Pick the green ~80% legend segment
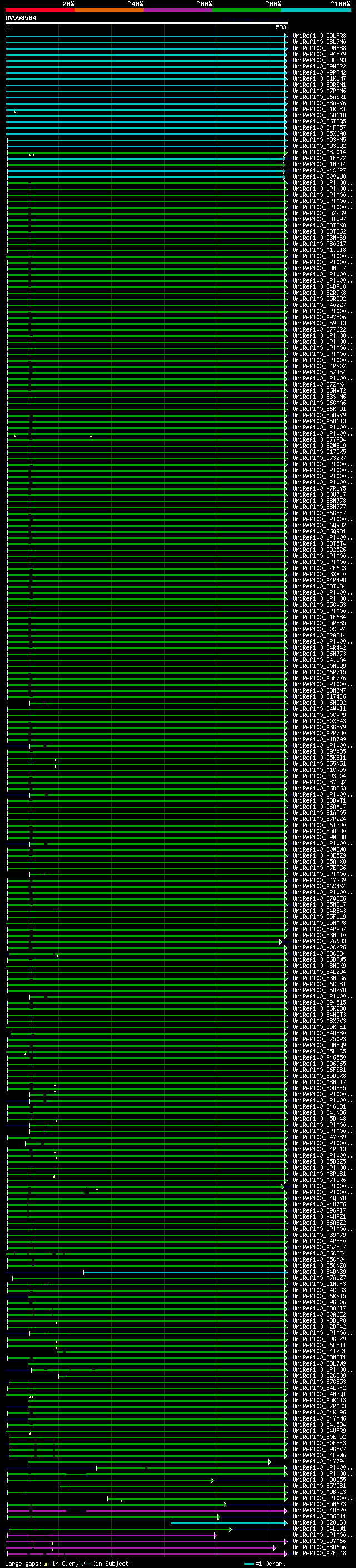 pos(247,10)
